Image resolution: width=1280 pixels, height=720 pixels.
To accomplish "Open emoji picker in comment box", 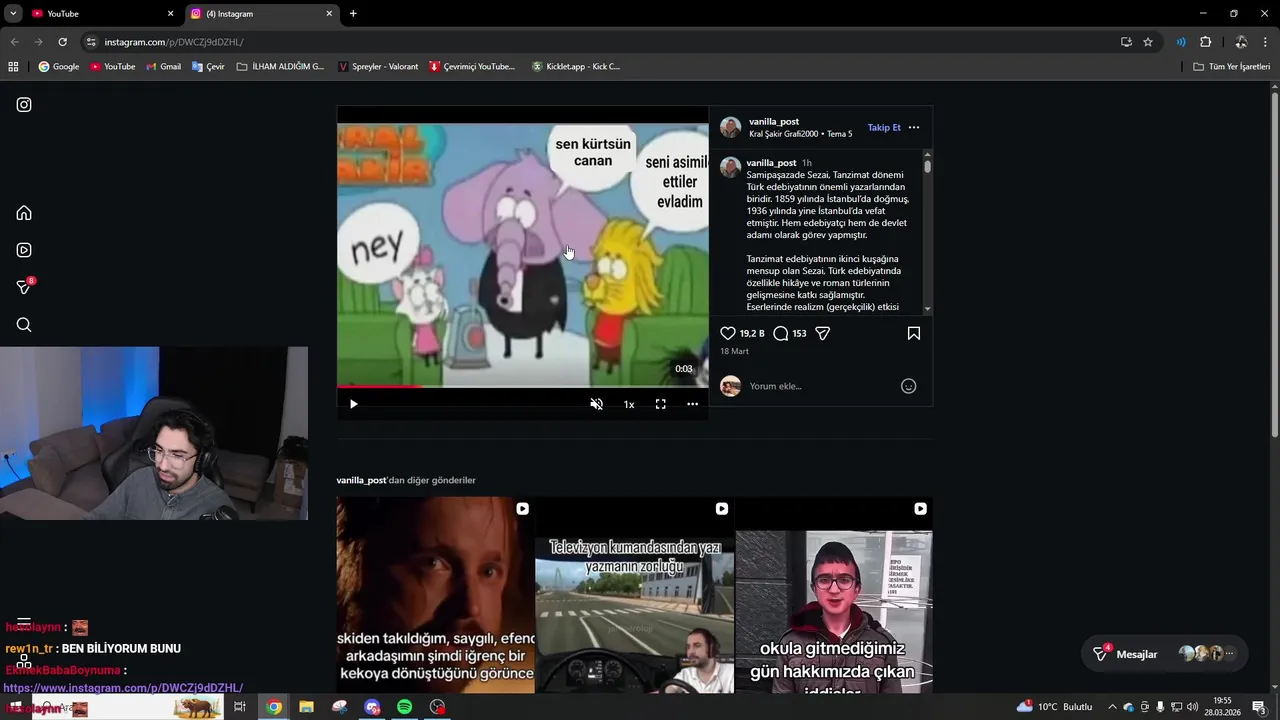I will (x=908, y=386).
